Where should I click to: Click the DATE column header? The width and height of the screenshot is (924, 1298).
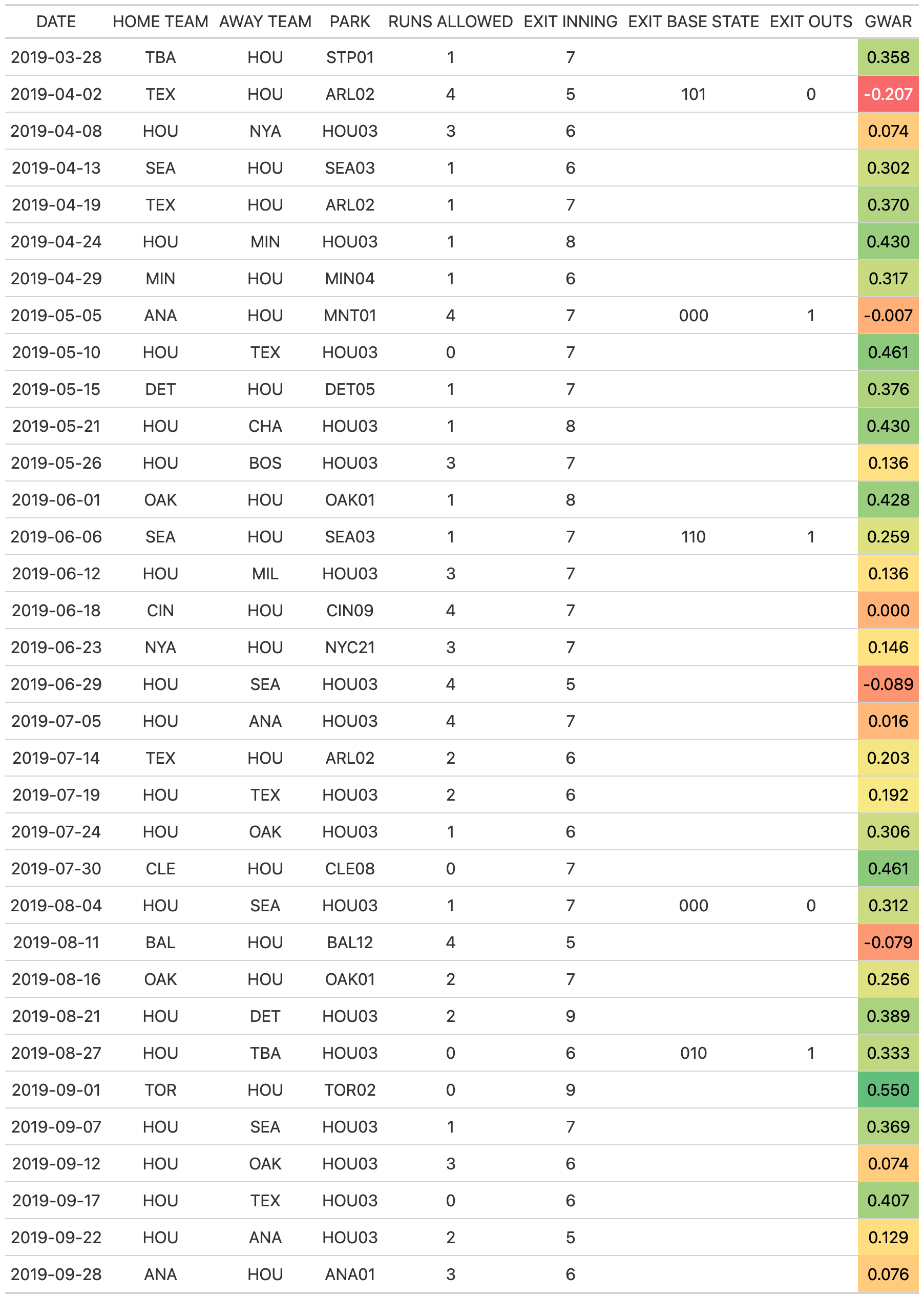point(56,22)
